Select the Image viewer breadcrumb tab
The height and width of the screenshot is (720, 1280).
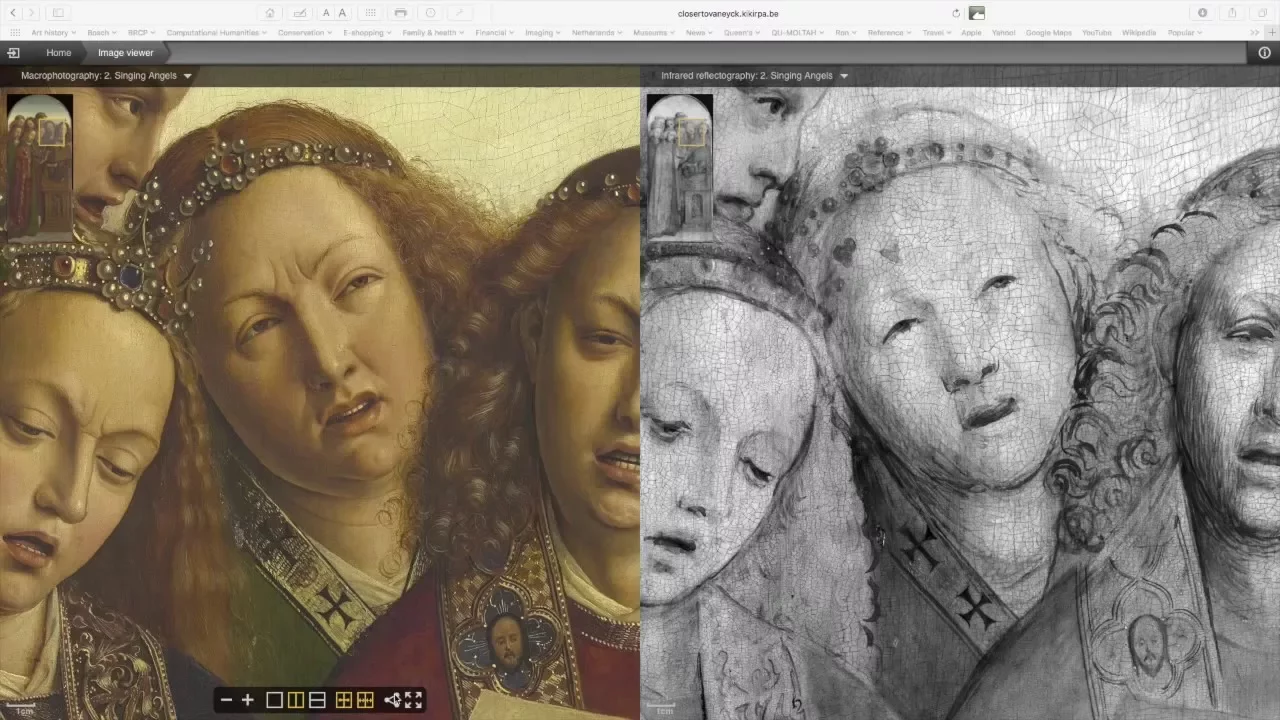[x=125, y=52]
